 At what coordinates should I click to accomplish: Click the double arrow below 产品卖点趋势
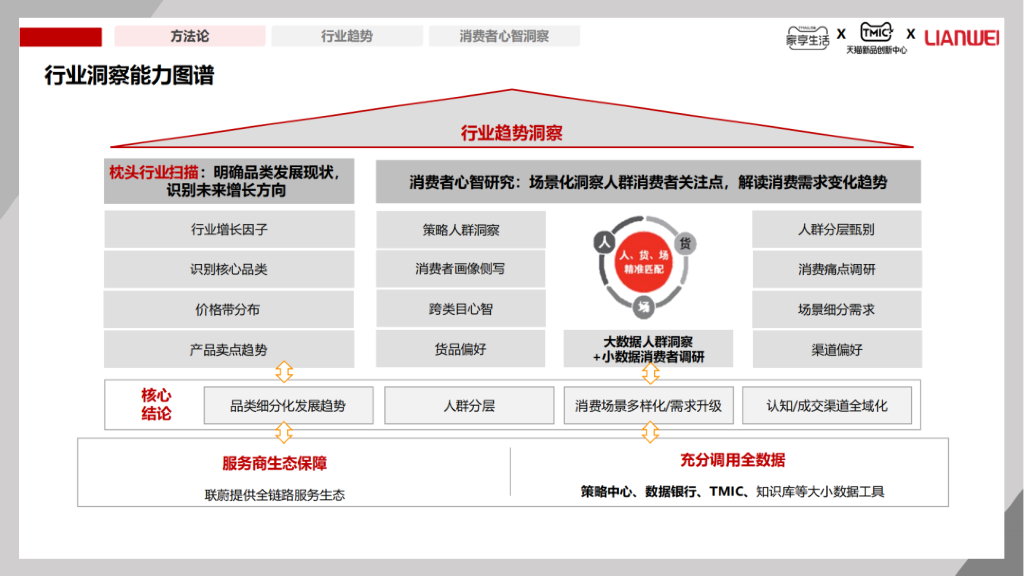(x=284, y=372)
